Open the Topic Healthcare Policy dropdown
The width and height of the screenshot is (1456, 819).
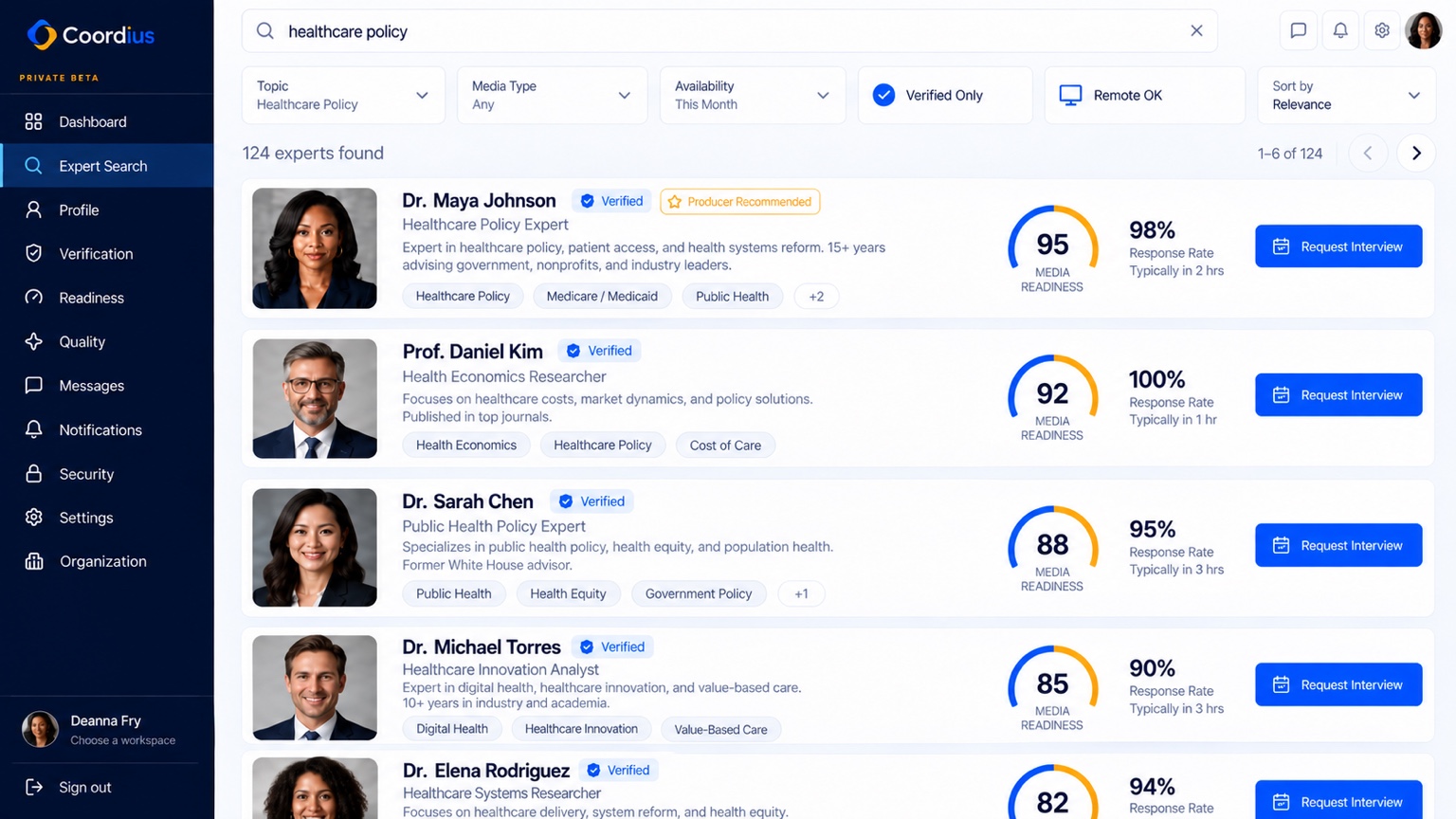[x=343, y=95]
